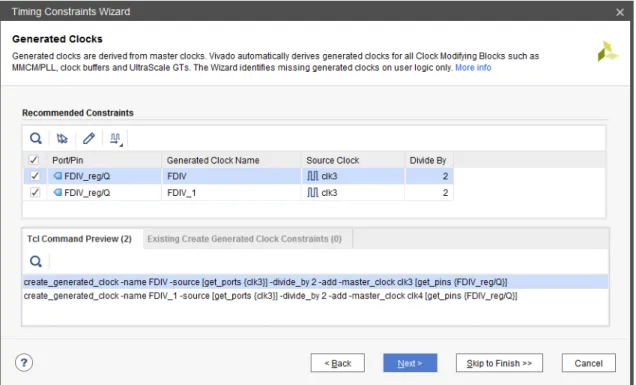Open Existing Create Generated Clock Constraints tab
This screenshot has width=636, height=385.
(x=245, y=239)
